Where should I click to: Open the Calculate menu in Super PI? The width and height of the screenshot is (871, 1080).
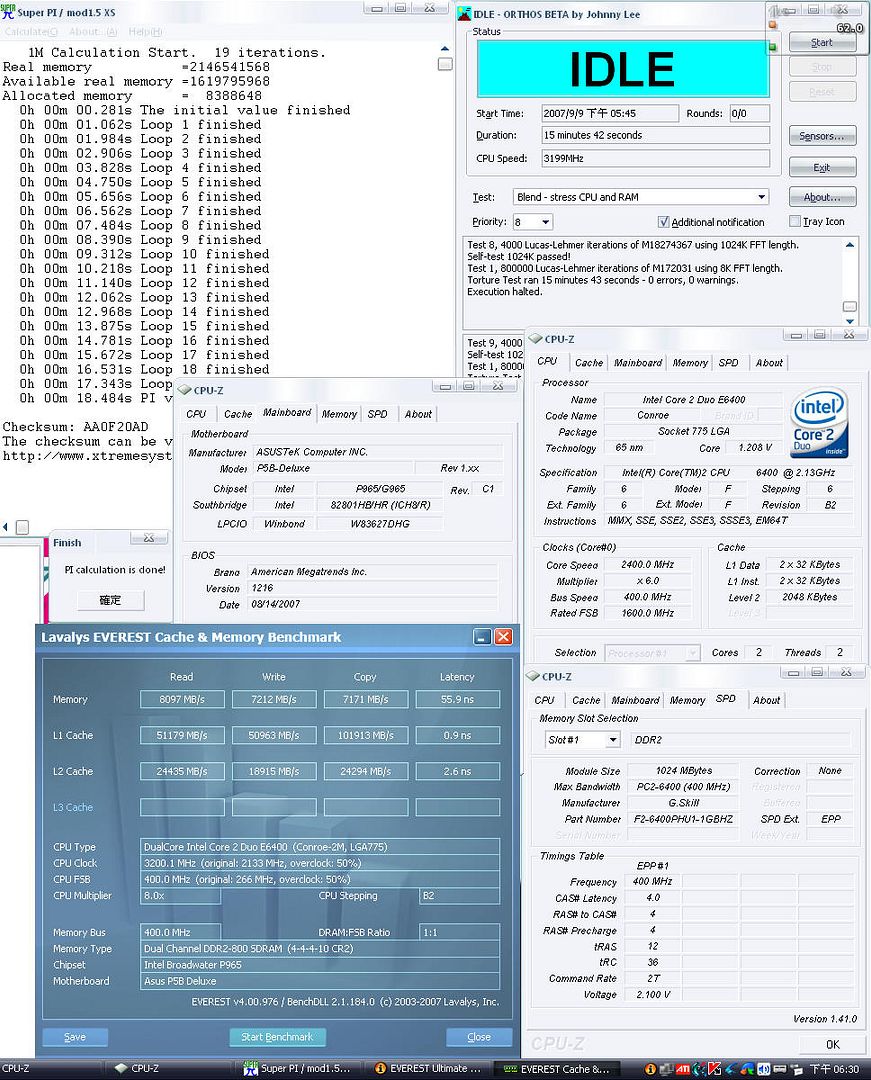point(26,32)
